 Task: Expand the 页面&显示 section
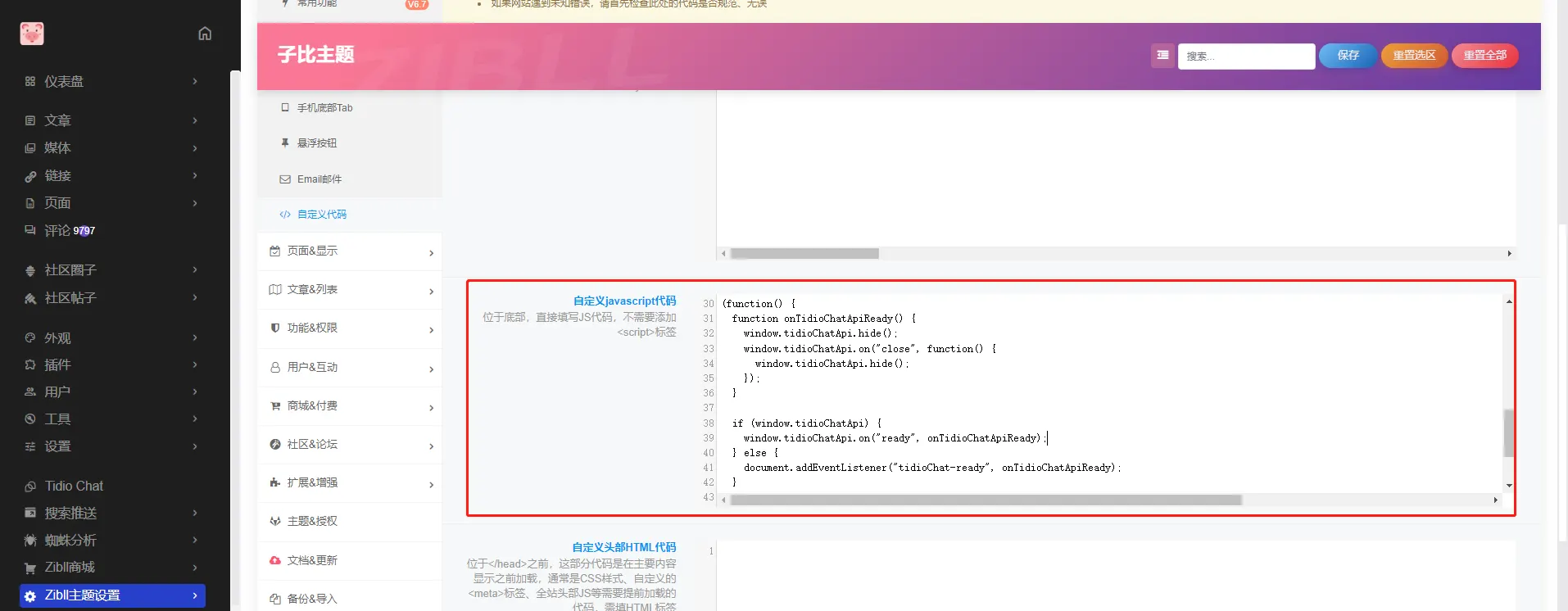coord(350,251)
